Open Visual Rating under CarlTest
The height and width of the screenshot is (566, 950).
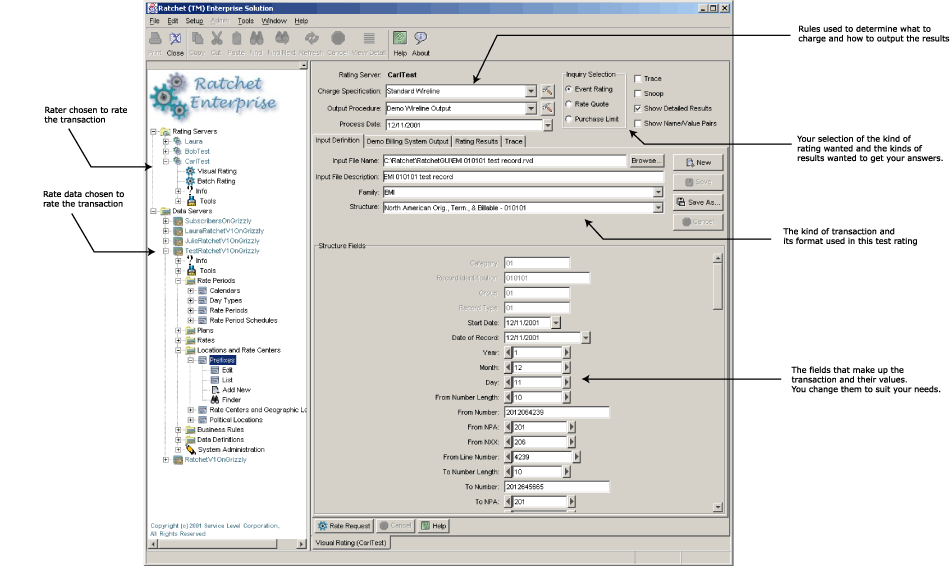[217, 171]
